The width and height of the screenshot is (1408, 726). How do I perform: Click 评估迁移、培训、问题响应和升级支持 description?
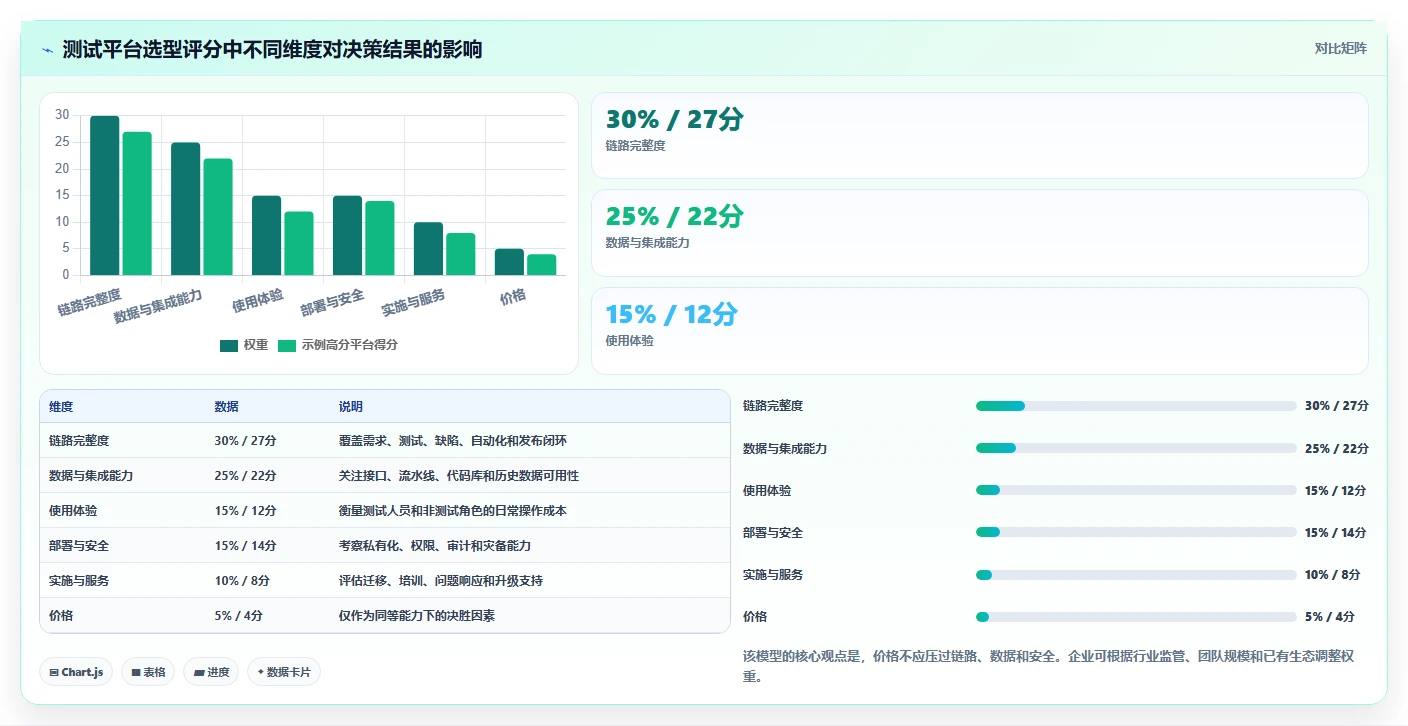[441, 581]
